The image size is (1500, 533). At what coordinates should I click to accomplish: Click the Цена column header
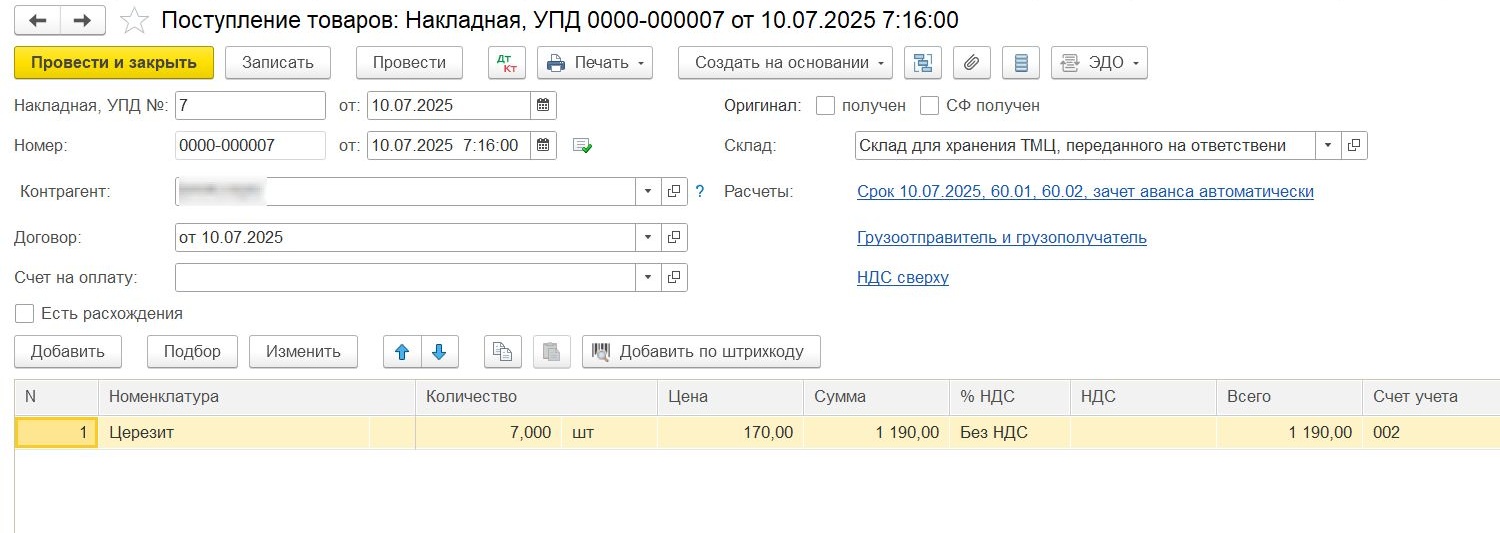[x=730, y=397]
